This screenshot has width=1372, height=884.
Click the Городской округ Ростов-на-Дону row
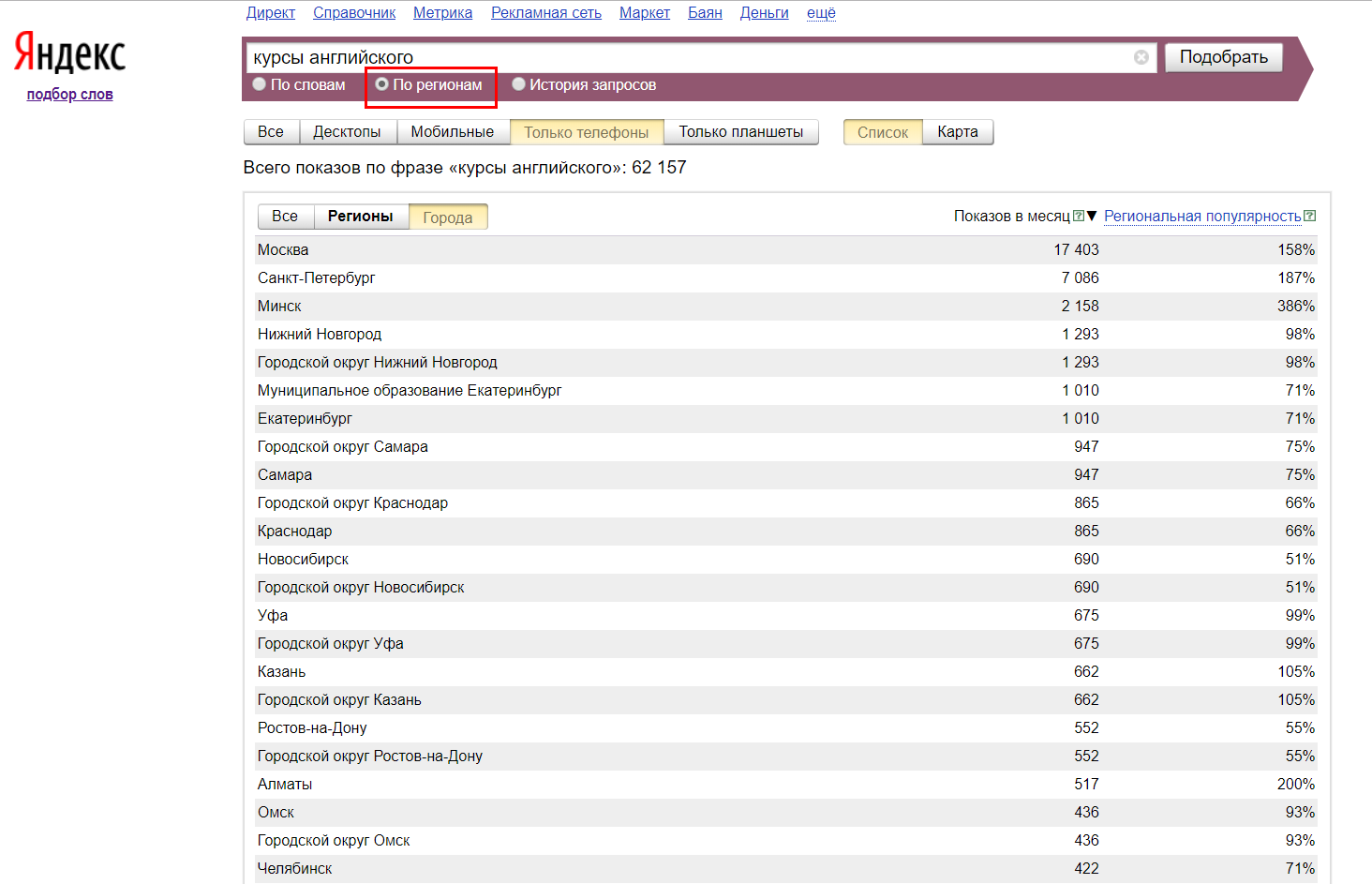click(786, 756)
